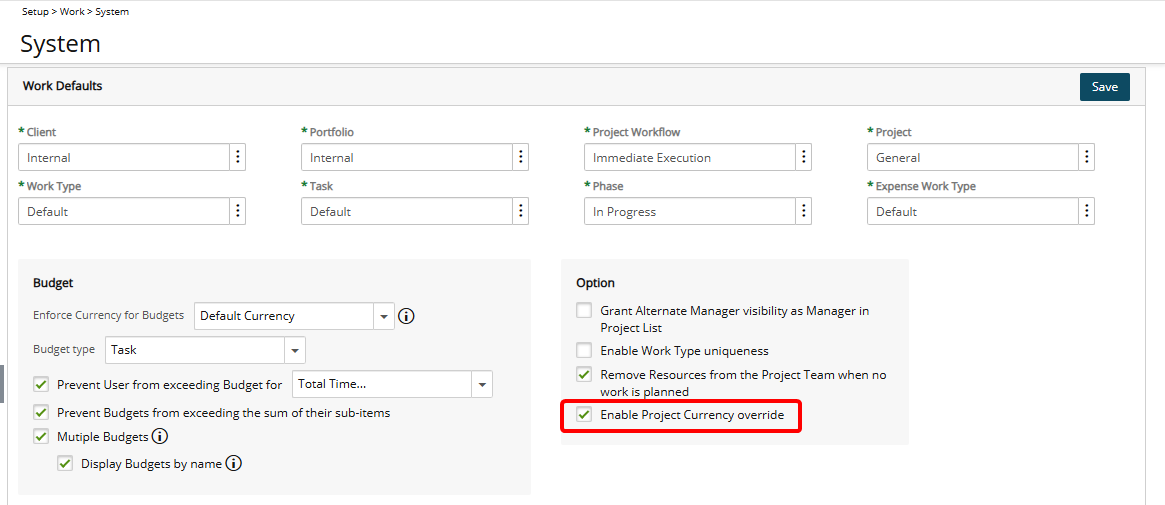Click the Immediate Execution workflow field
Viewport: 1165px width, 505px height.
tap(689, 157)
